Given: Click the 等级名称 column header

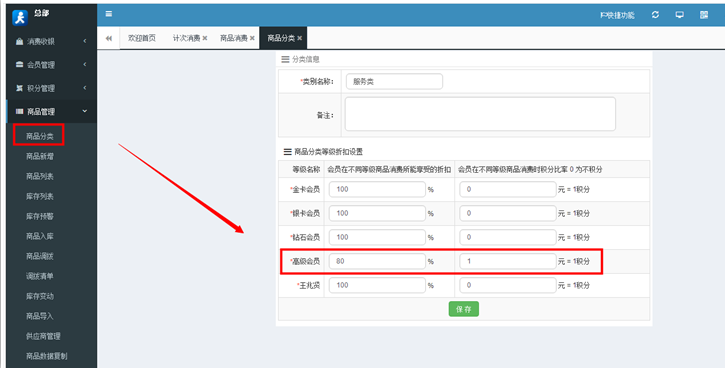Looking at the screenshot, I should (x=306, y=170).
